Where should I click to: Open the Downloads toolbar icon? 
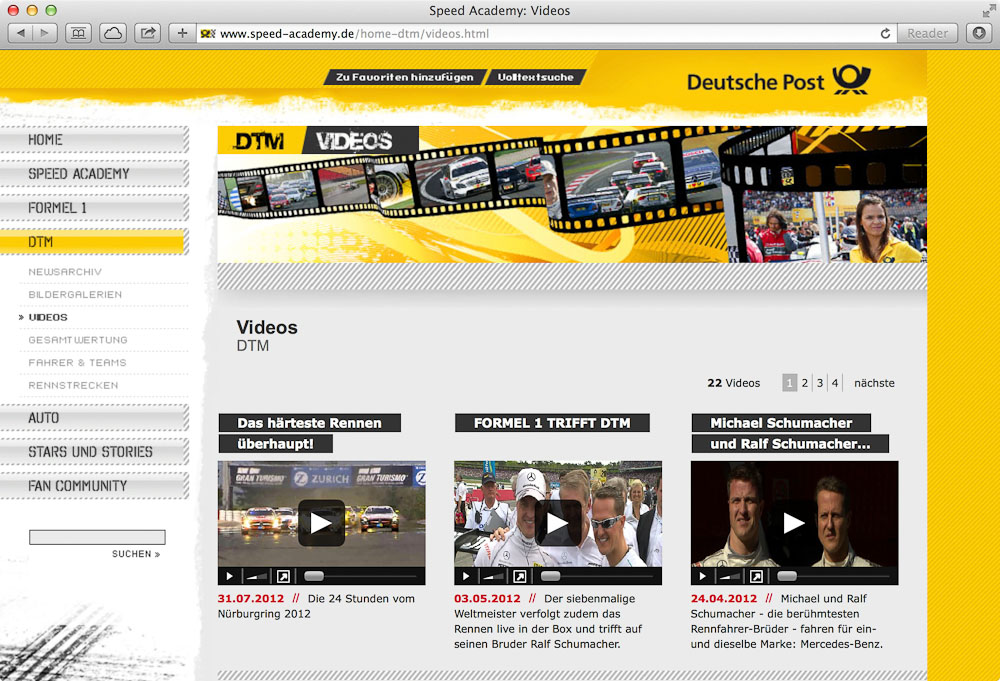point(979,33)
